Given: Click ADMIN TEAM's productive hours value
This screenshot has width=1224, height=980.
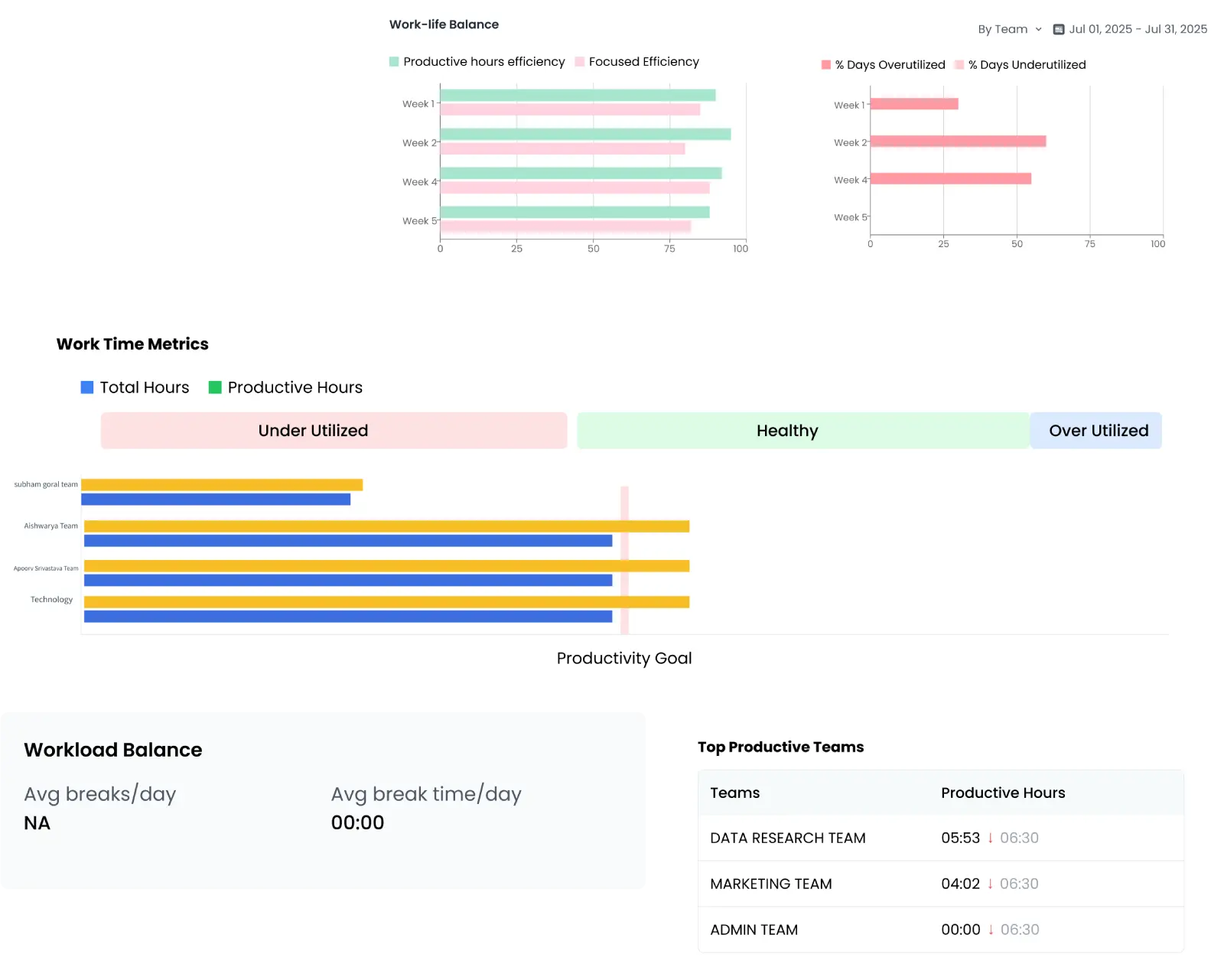Looking at the screenshot, I should click(x=959, y=930).
